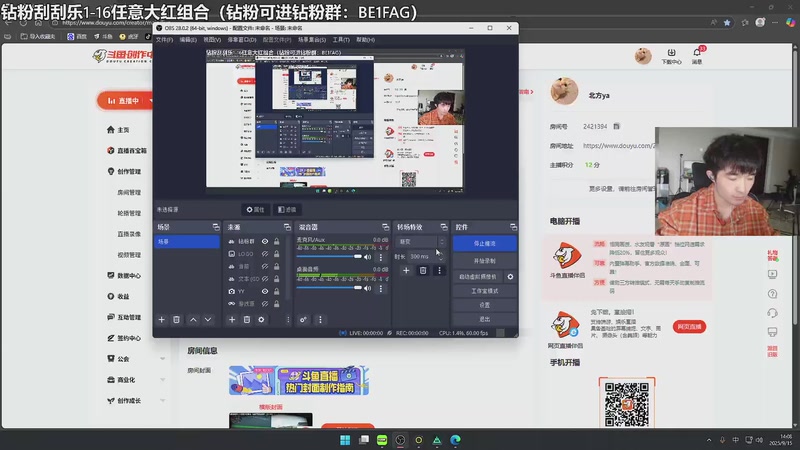The width and height of the screenshot is (800, 450).
Task: Open the Douyu sidebar help question-mark icon
Action: click(772, 294)
